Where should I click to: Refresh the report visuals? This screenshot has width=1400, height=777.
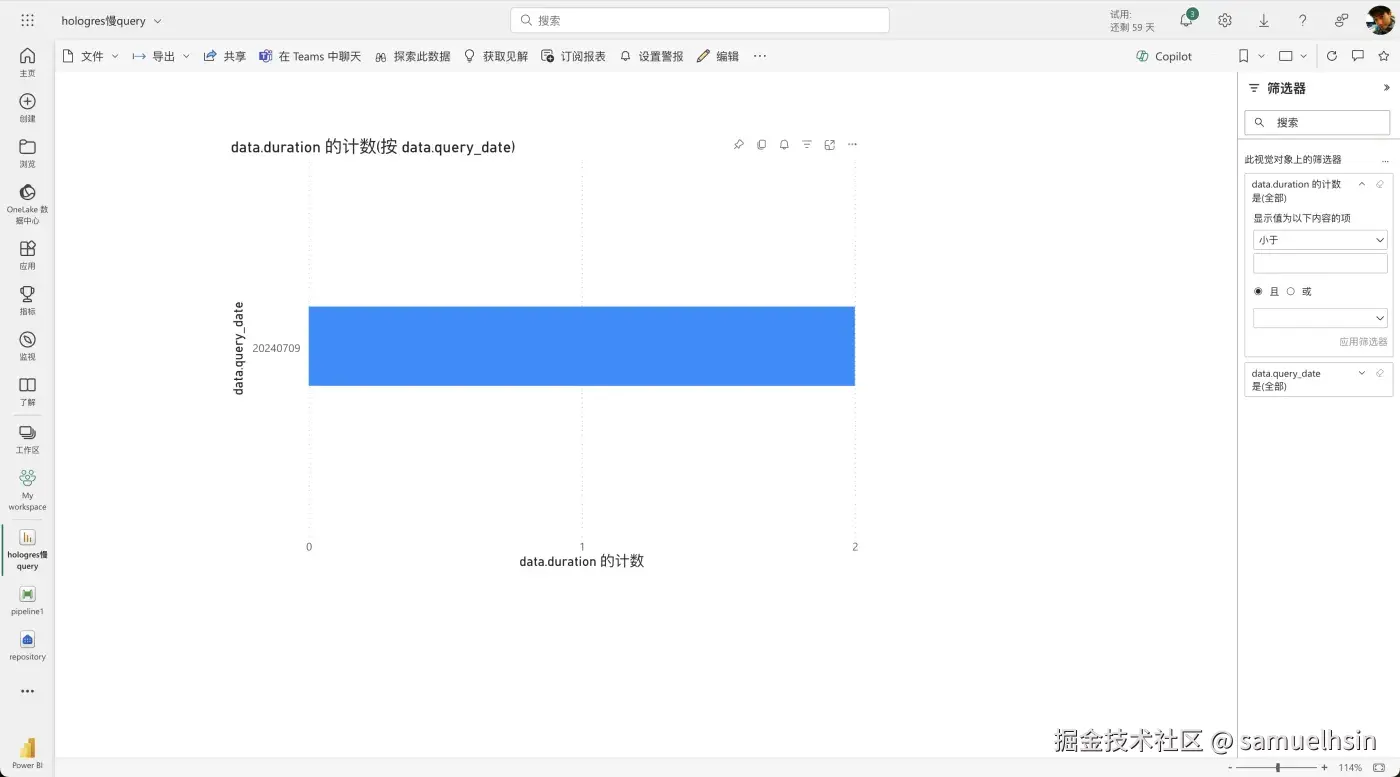[1332, 56]
